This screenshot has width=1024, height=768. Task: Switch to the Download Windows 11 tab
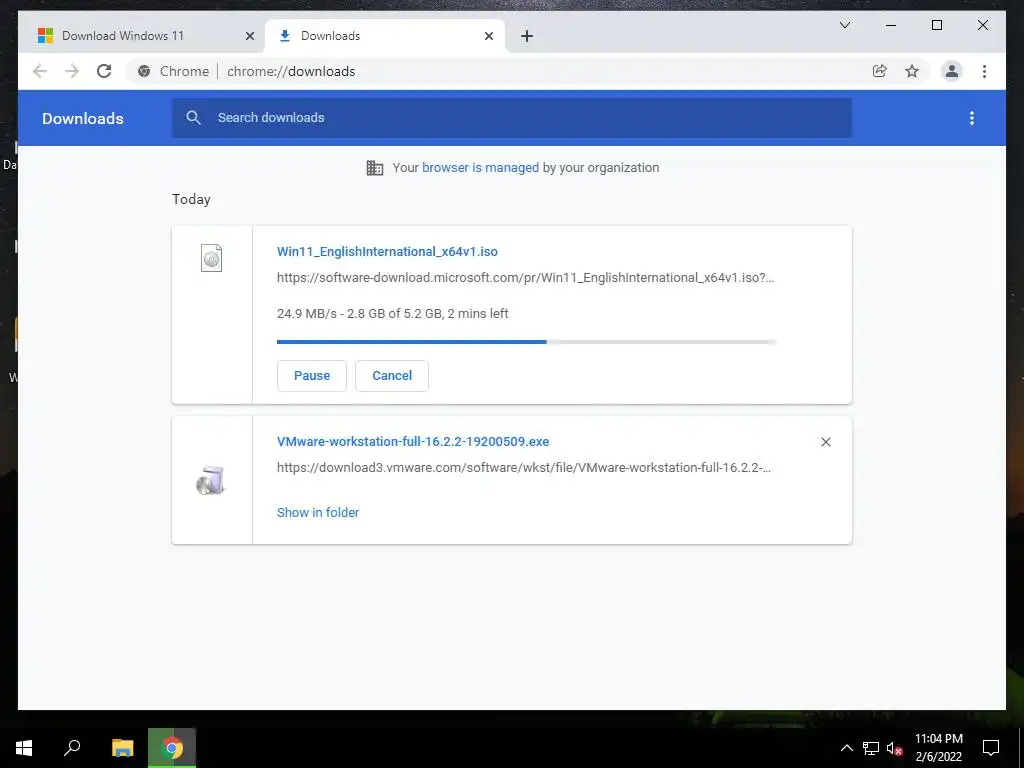(141, 36)
